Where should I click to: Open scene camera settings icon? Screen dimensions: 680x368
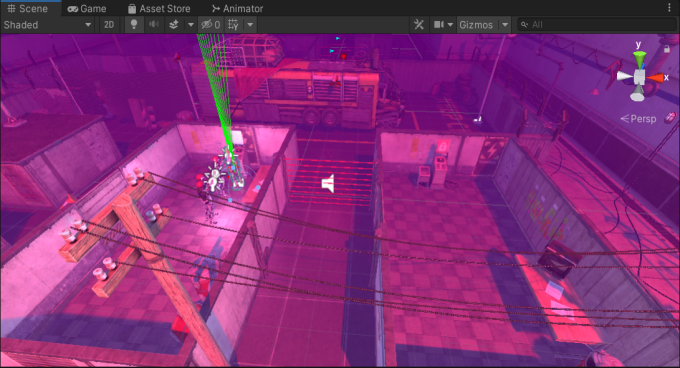439,25
